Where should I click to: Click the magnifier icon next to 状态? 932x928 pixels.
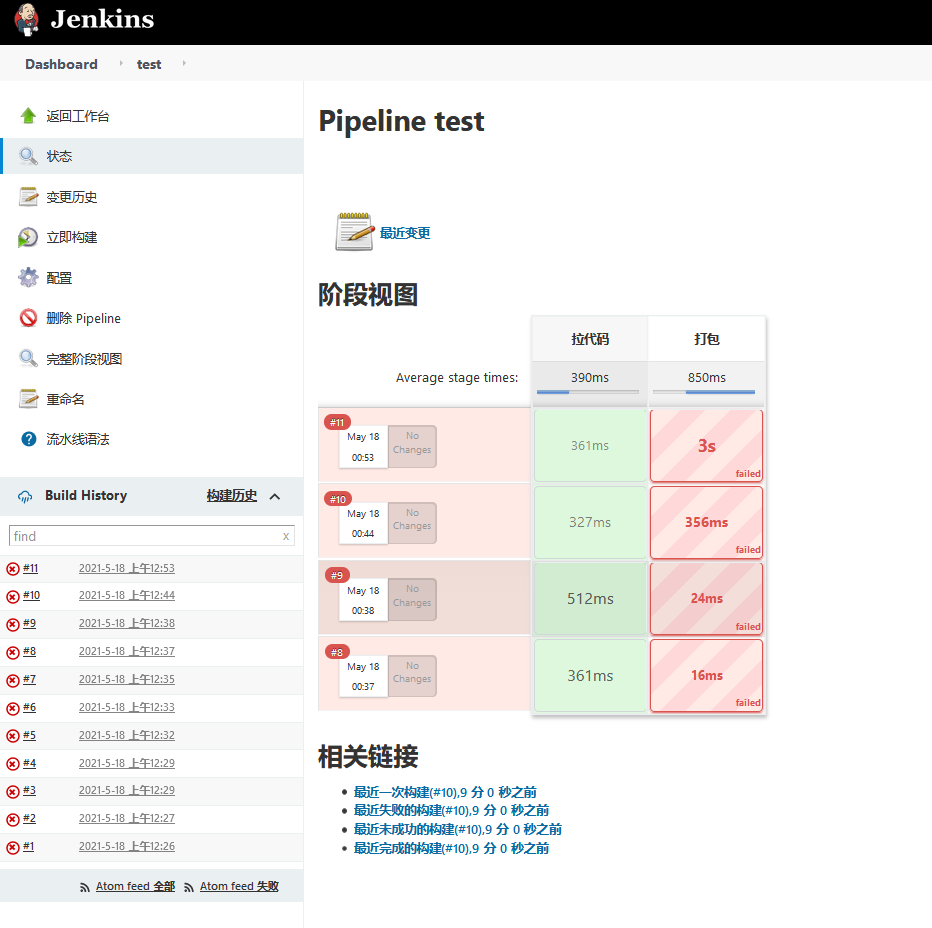coord(28,156)
